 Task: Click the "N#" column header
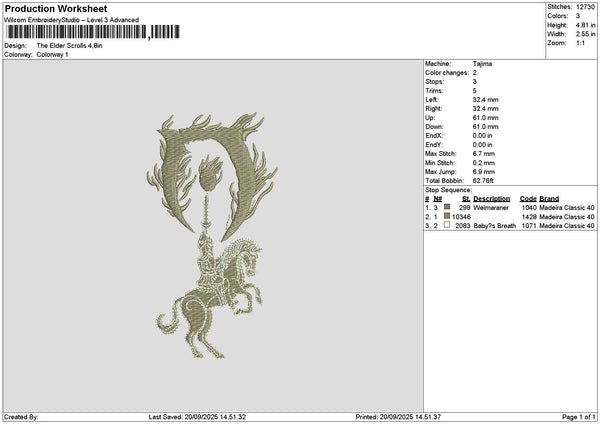(x=438, y=199)
